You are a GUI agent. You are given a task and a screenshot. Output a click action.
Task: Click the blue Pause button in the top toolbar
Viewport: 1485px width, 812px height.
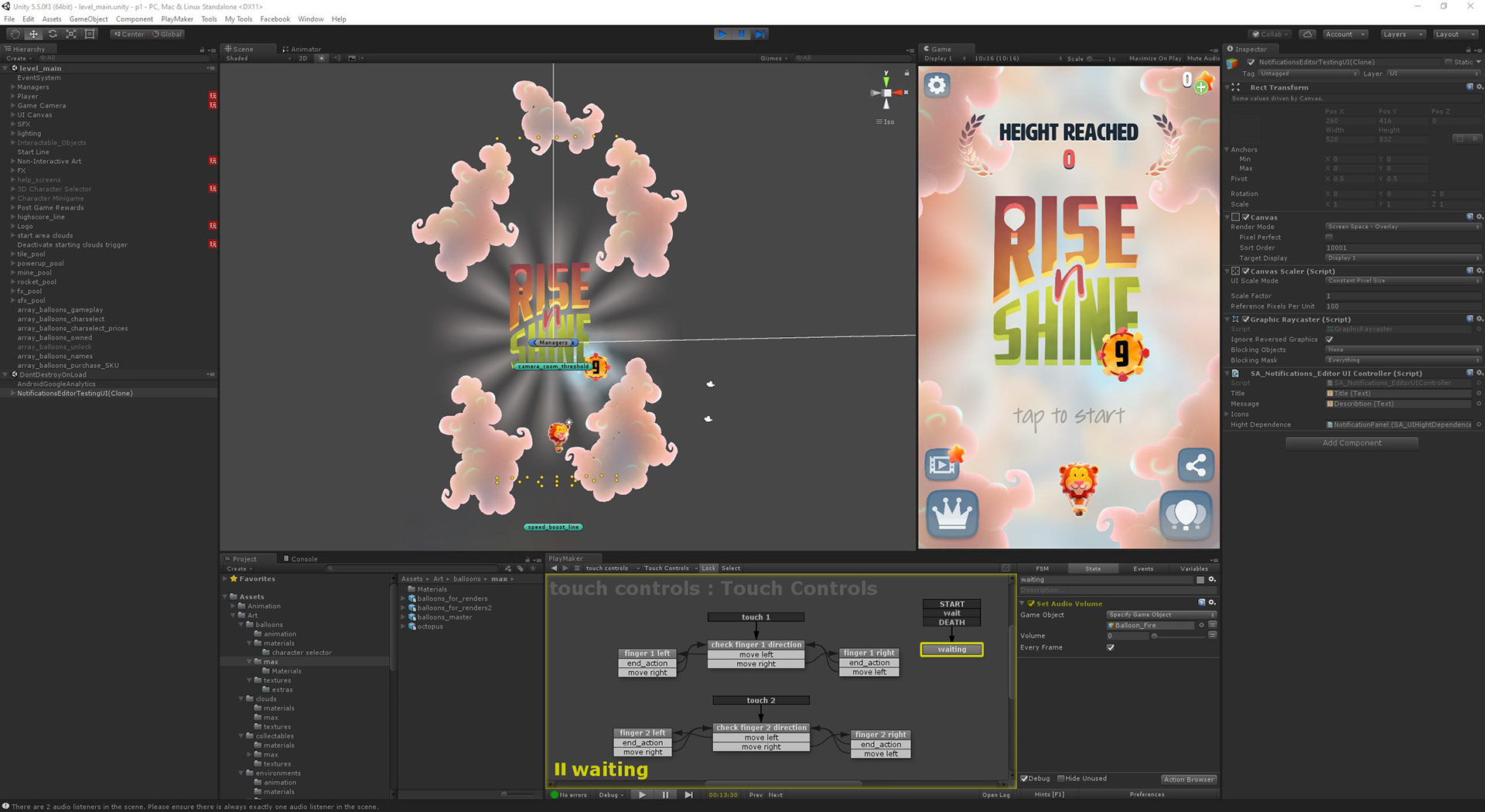(742, 34)
